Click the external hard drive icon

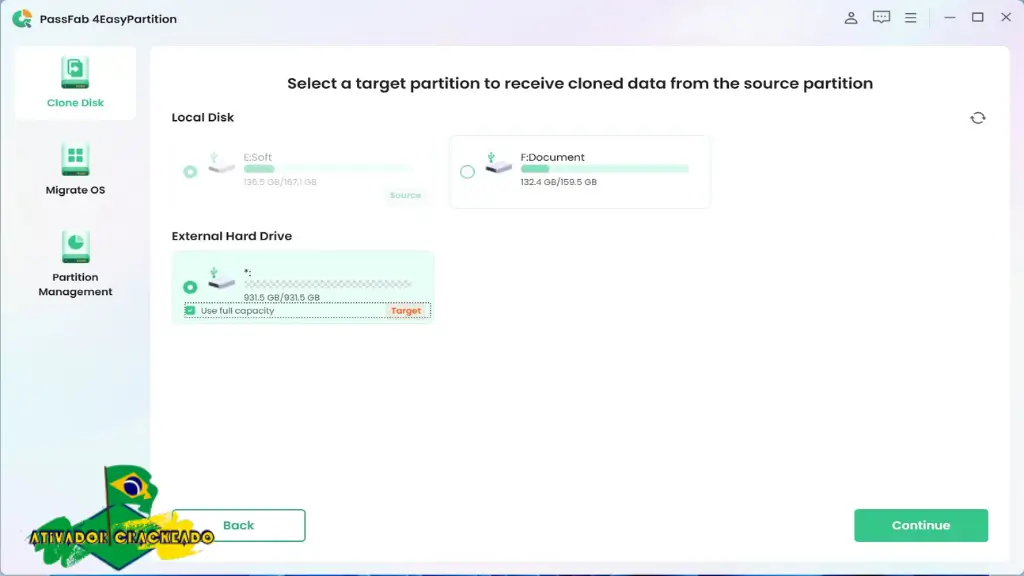click(221, 279)
